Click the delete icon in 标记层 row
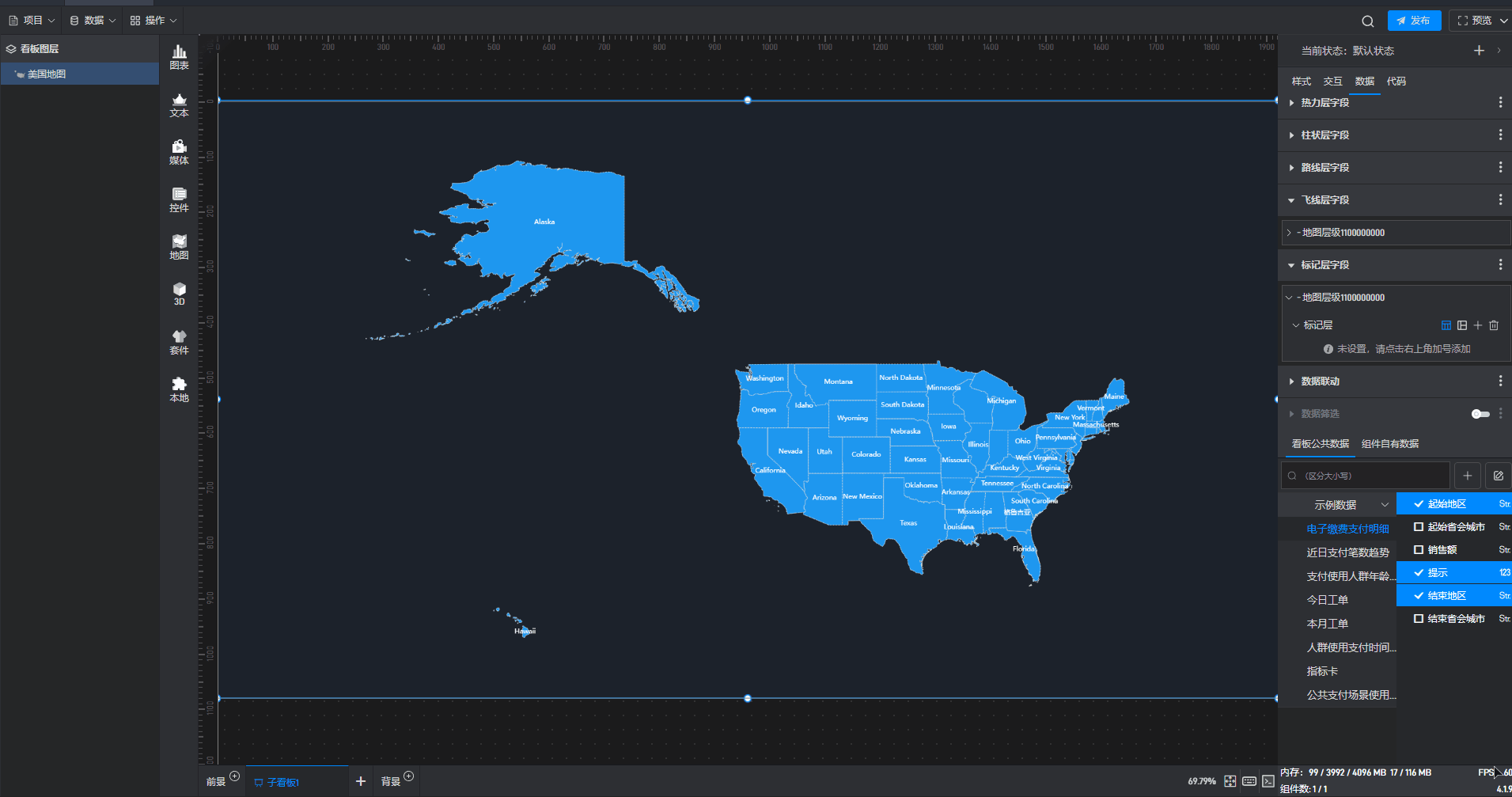Screen dimensions: 1512x797 (1494, 325)
